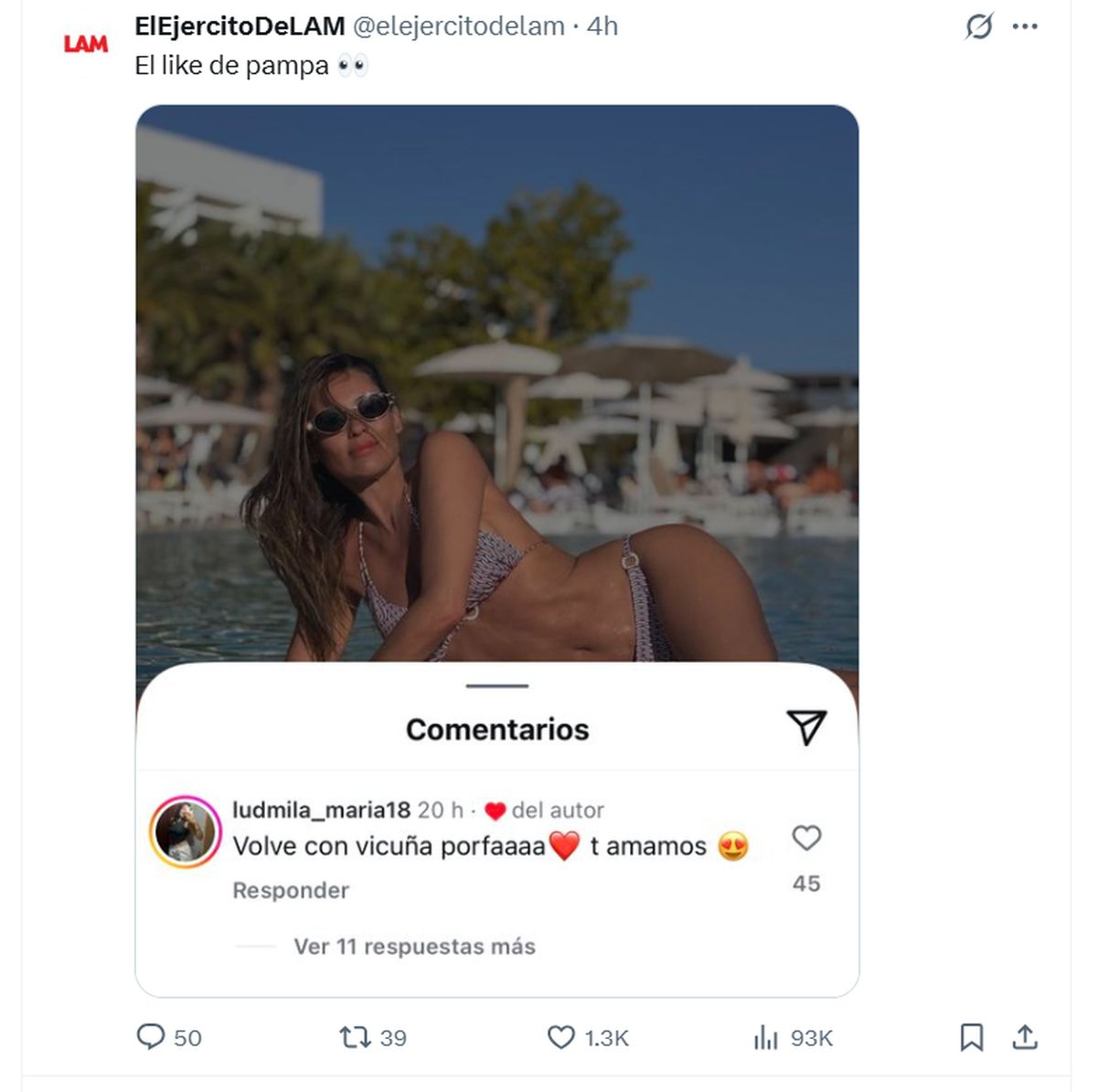Open the @elejercitodelam handle link
The image size is (1097, 1092).
[x=458, y=27]
